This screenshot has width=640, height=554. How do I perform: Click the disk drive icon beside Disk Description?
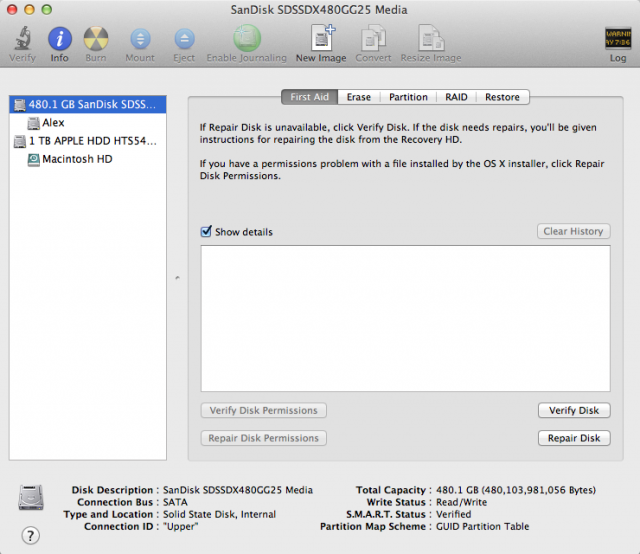tap(31, 497)
